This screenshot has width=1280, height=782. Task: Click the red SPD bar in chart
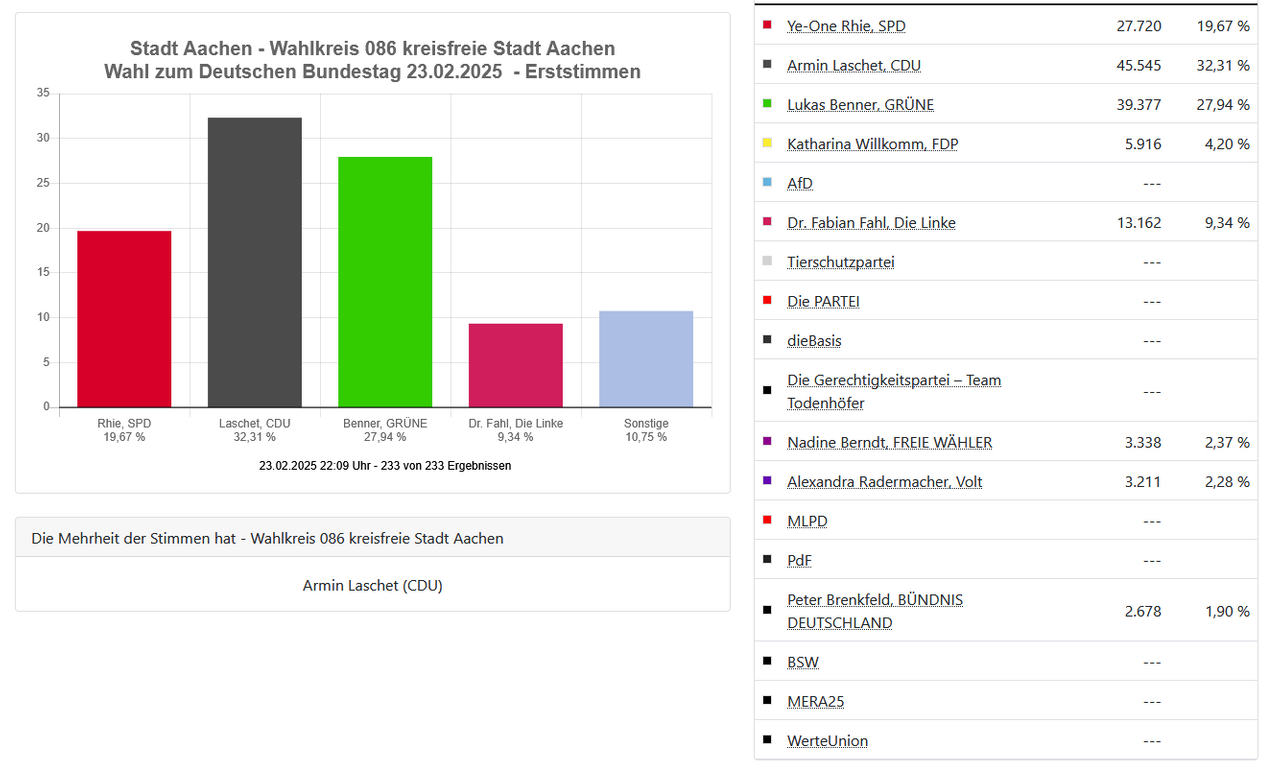[x=124, y=319]
